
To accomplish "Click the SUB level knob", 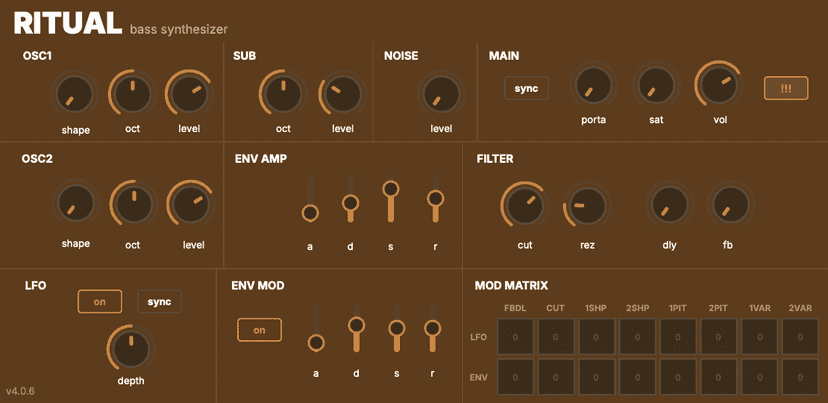I will 343,95.
